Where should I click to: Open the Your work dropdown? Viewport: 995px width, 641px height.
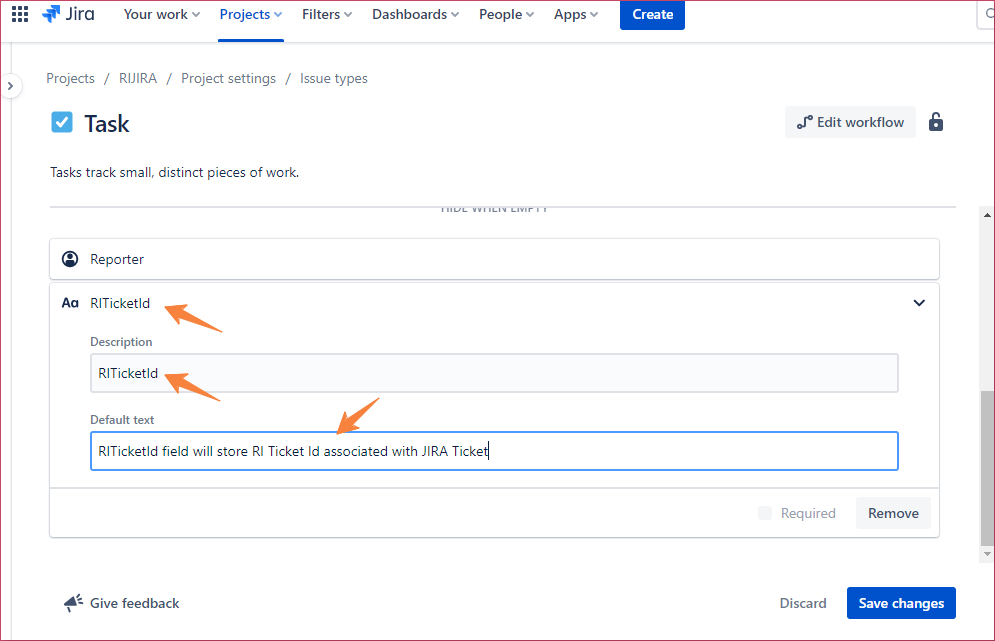[161, 14]
